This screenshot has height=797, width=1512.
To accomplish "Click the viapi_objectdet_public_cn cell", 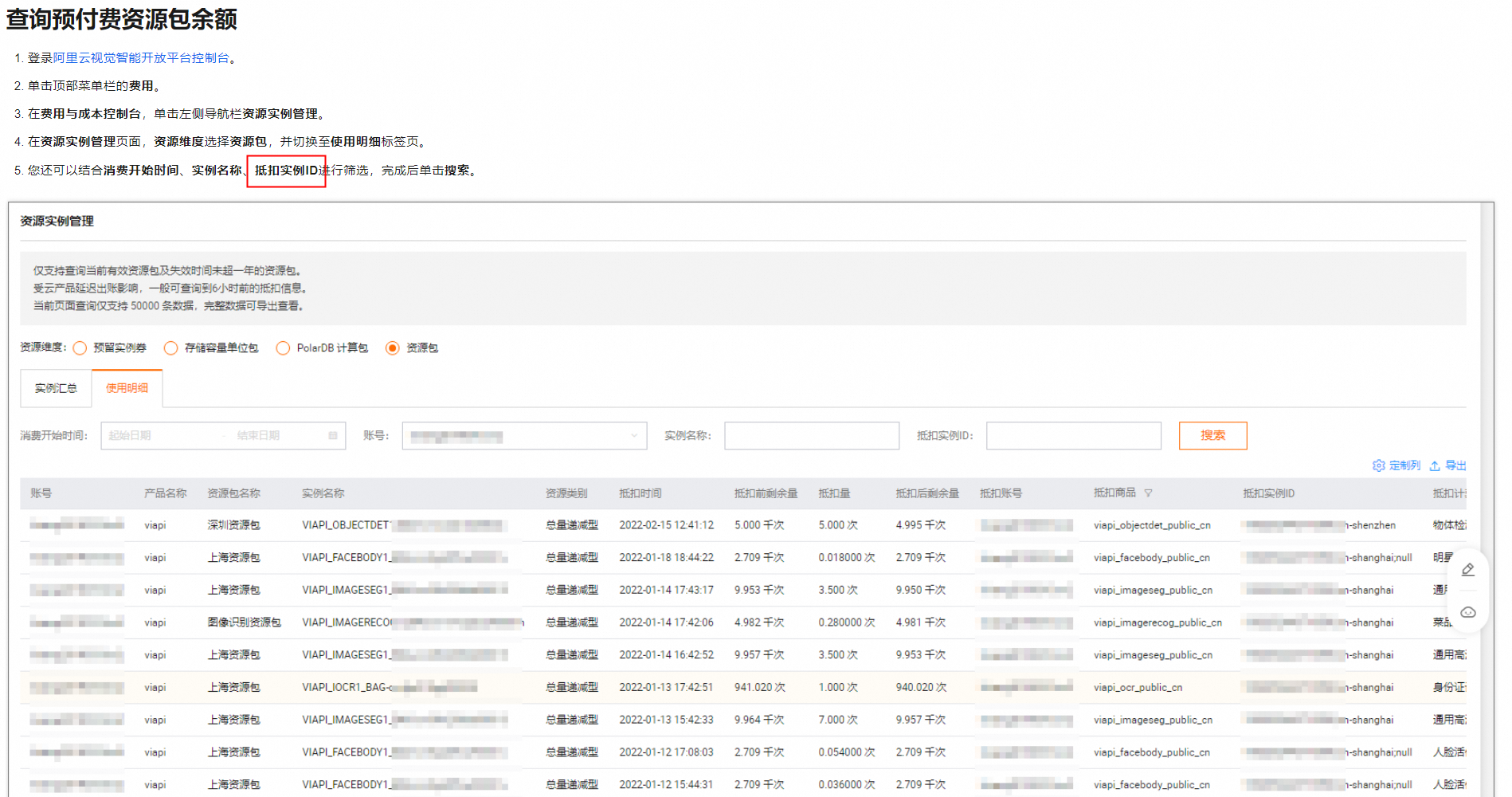I will pyautogui.click(x=1152, y=525).
